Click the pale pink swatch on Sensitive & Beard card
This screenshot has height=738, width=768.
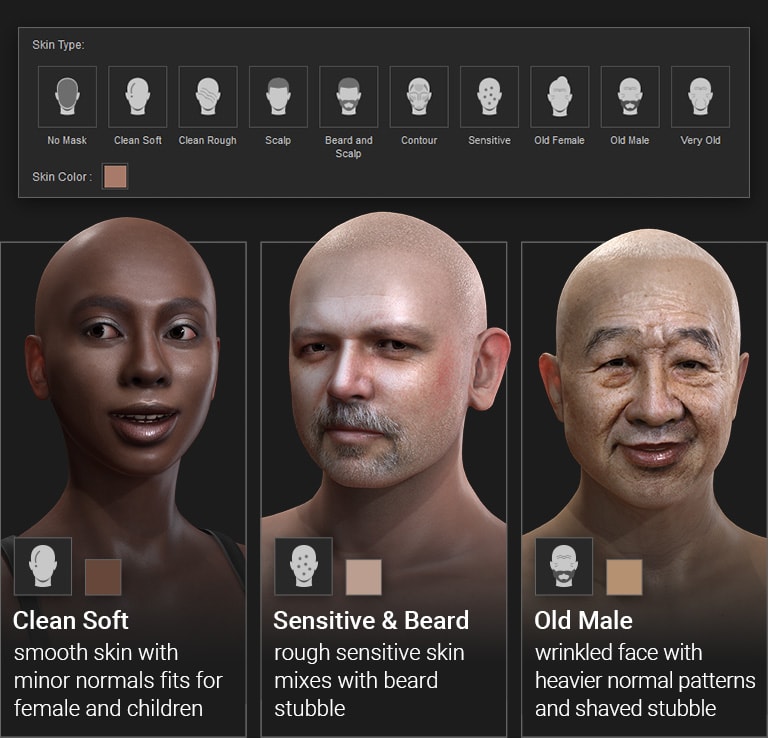point(363,577)
